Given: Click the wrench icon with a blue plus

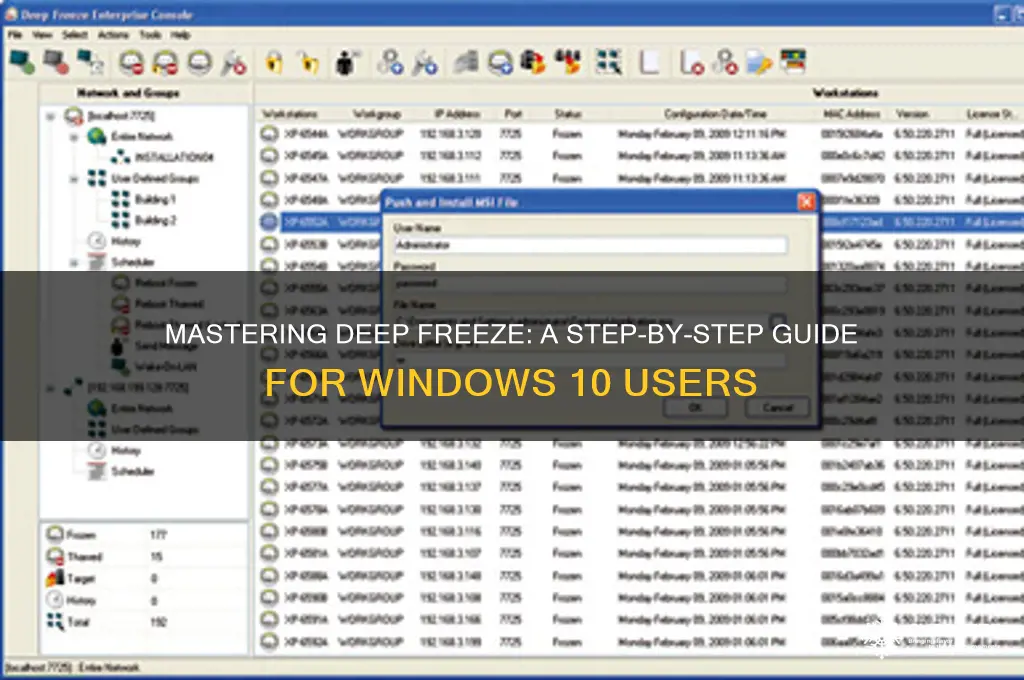Looking at the screenshot, I should [424, 63].
